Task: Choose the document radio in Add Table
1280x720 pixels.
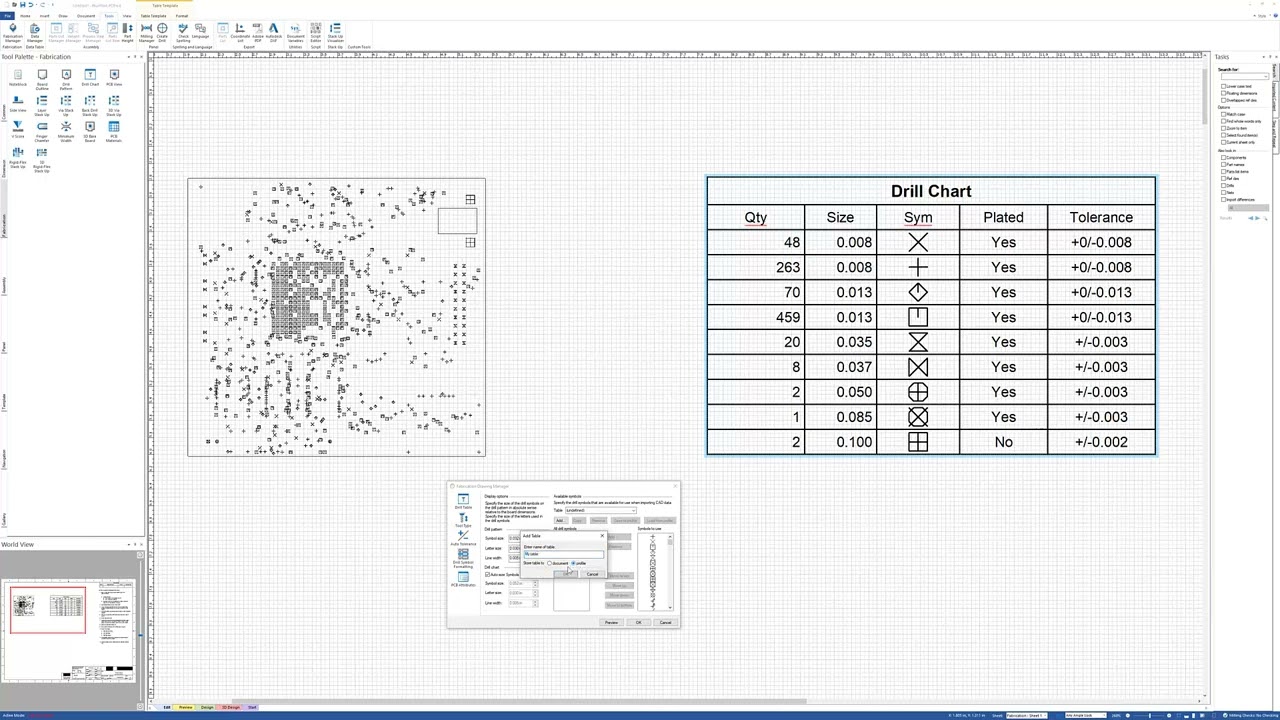Action: coord(549,563)
